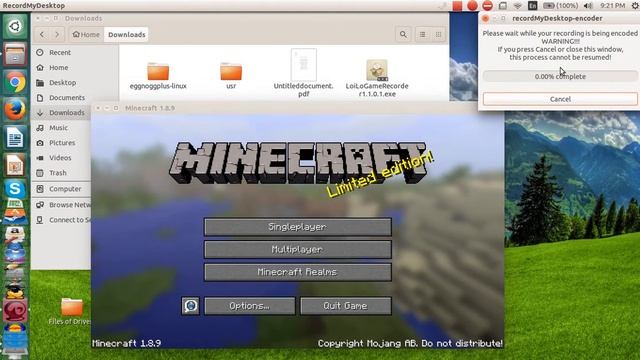Image resolution: width=640 pixels, height=360 pixels.
Task: Switch Files window to grid view
Action: 438,35
